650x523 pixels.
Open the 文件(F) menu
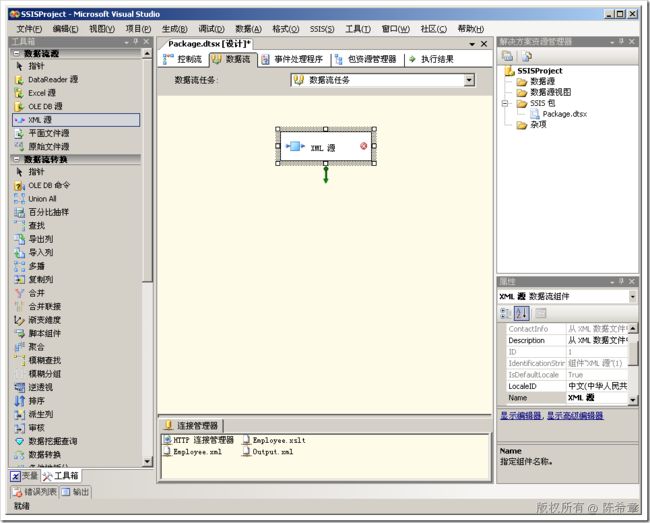tap(29, 29)
